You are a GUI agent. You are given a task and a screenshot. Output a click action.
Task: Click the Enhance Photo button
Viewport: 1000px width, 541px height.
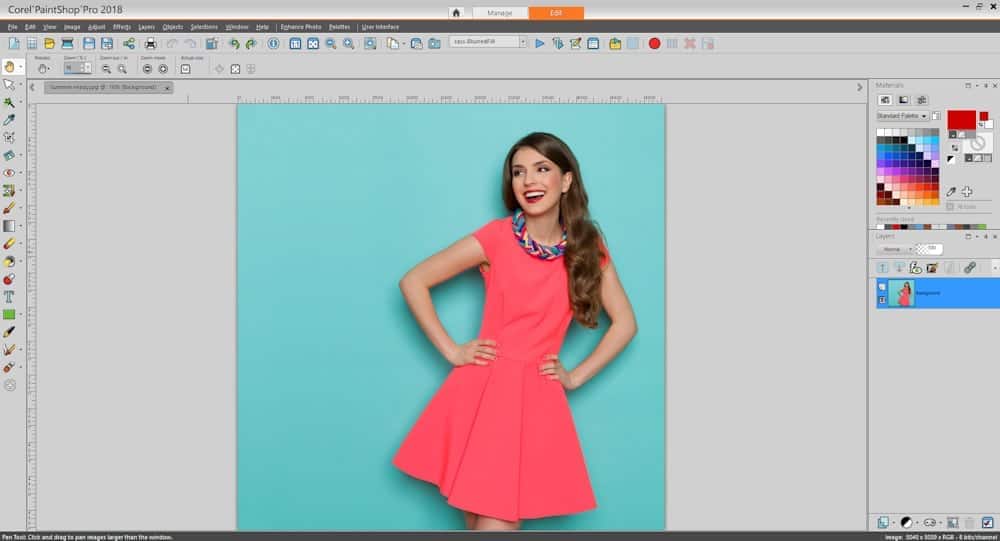pos(301,27)
